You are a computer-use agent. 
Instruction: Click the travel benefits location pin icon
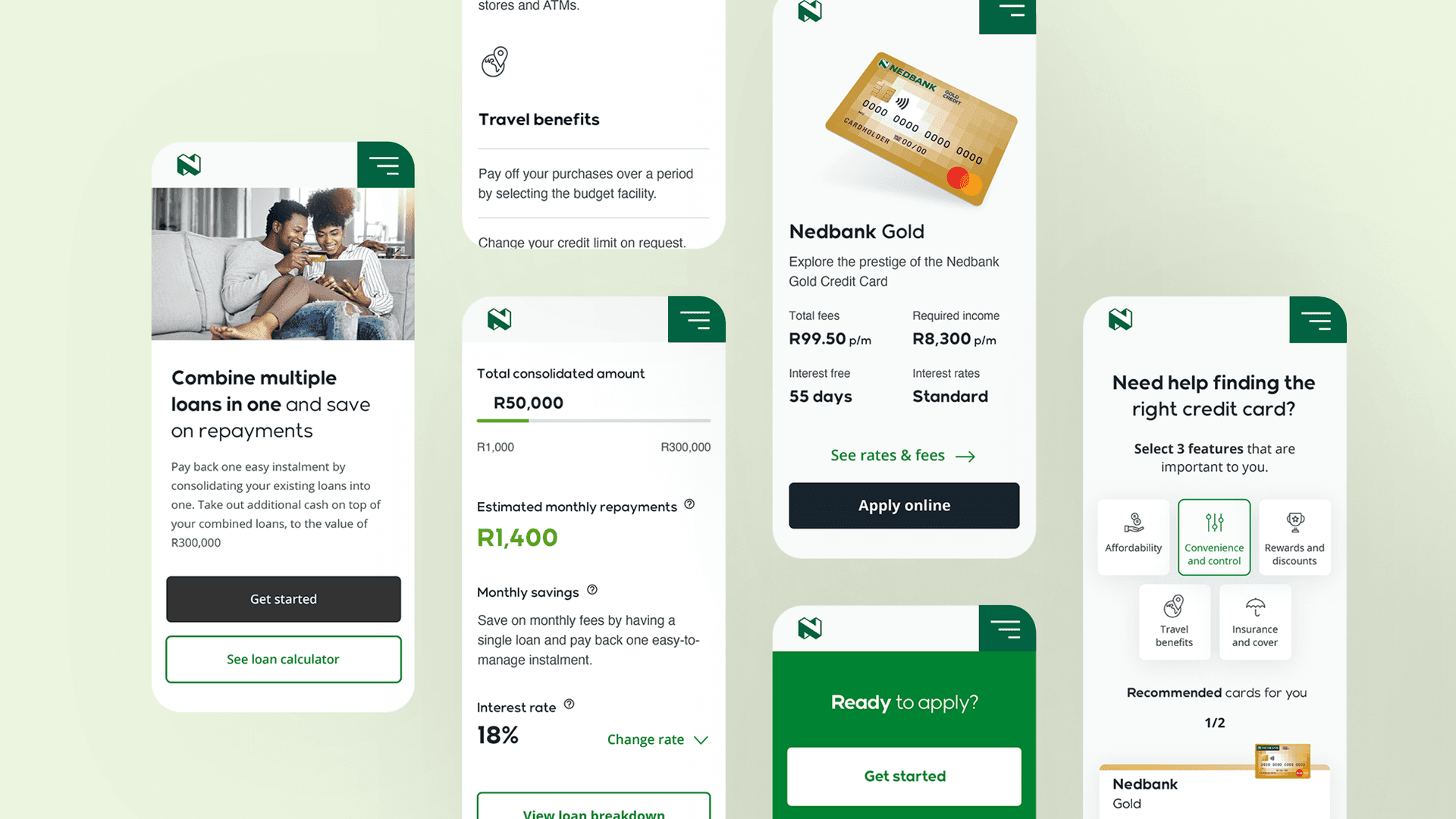click(494, 61)
